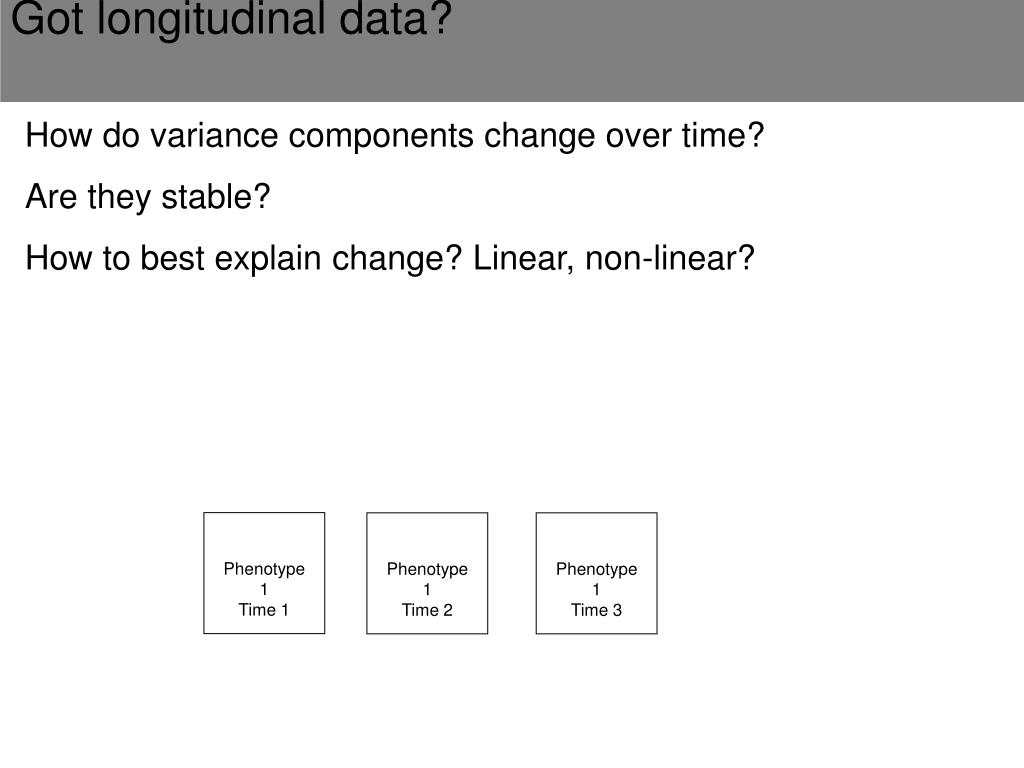Click the word "longitudinal" in the title
Screen dimensions: 1024x768
(x=212, y=18)
